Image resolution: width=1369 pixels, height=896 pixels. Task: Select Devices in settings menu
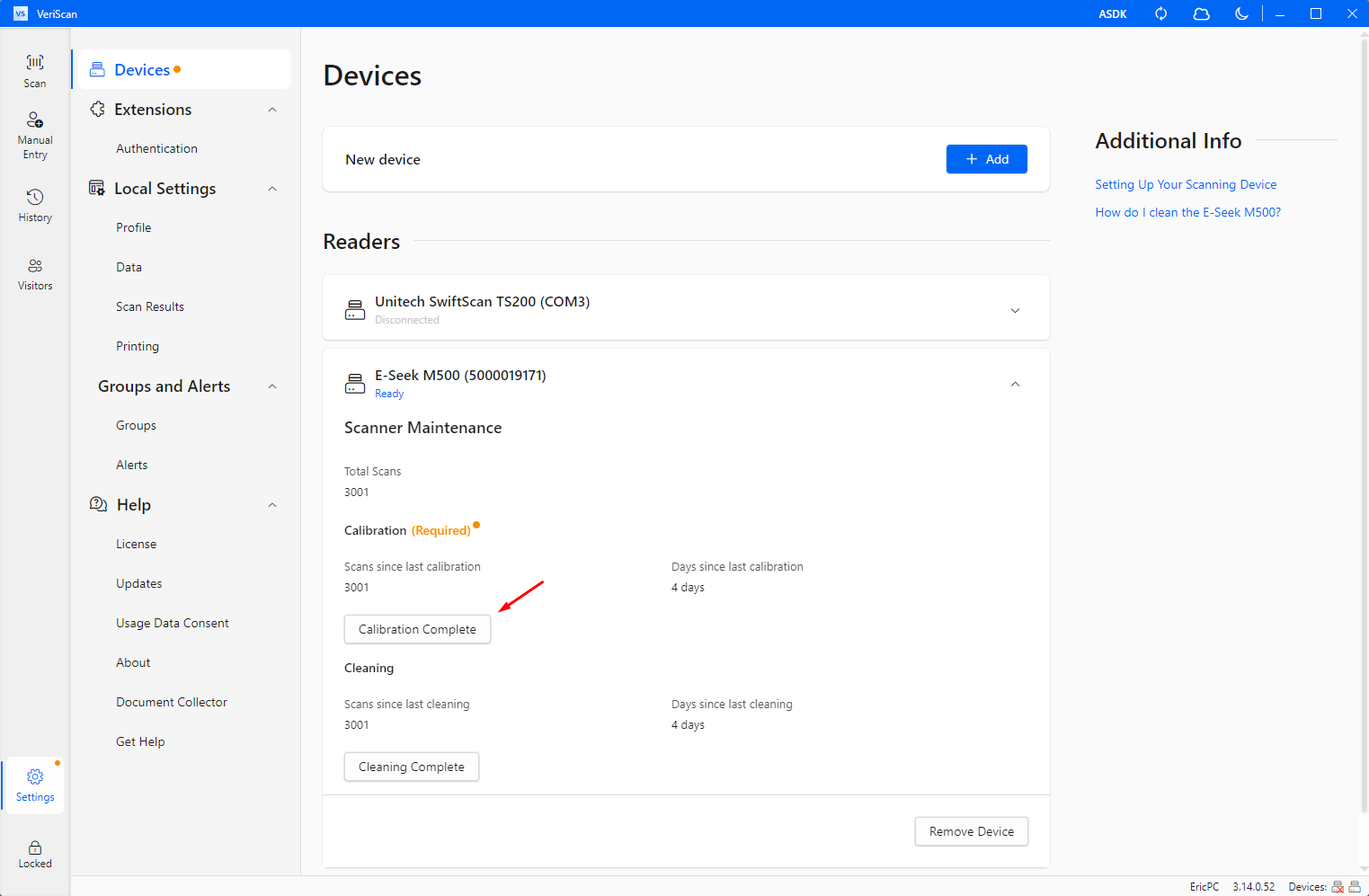coord(142,70)
